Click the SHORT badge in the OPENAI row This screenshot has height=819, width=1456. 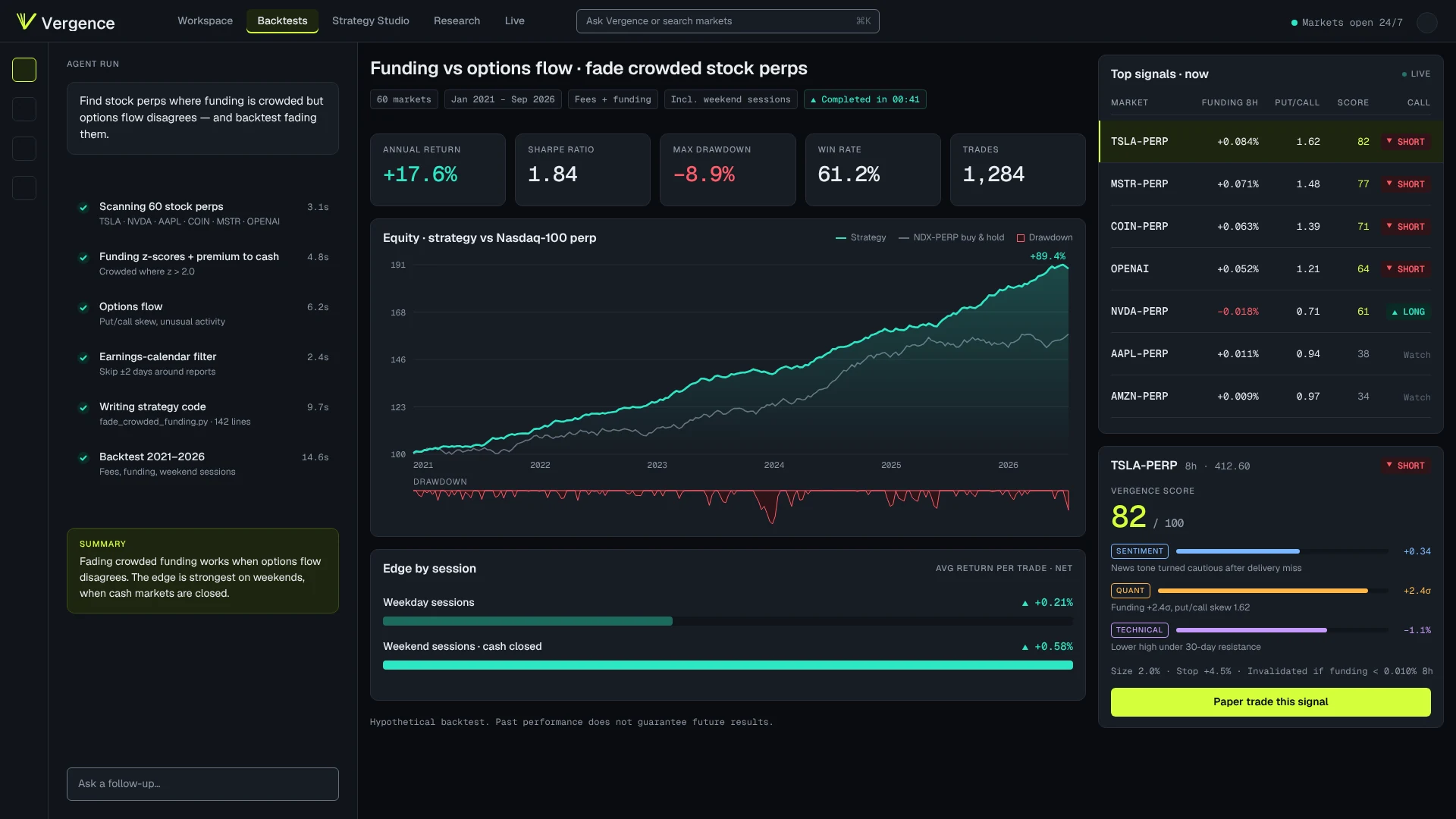coord(1405,269)
